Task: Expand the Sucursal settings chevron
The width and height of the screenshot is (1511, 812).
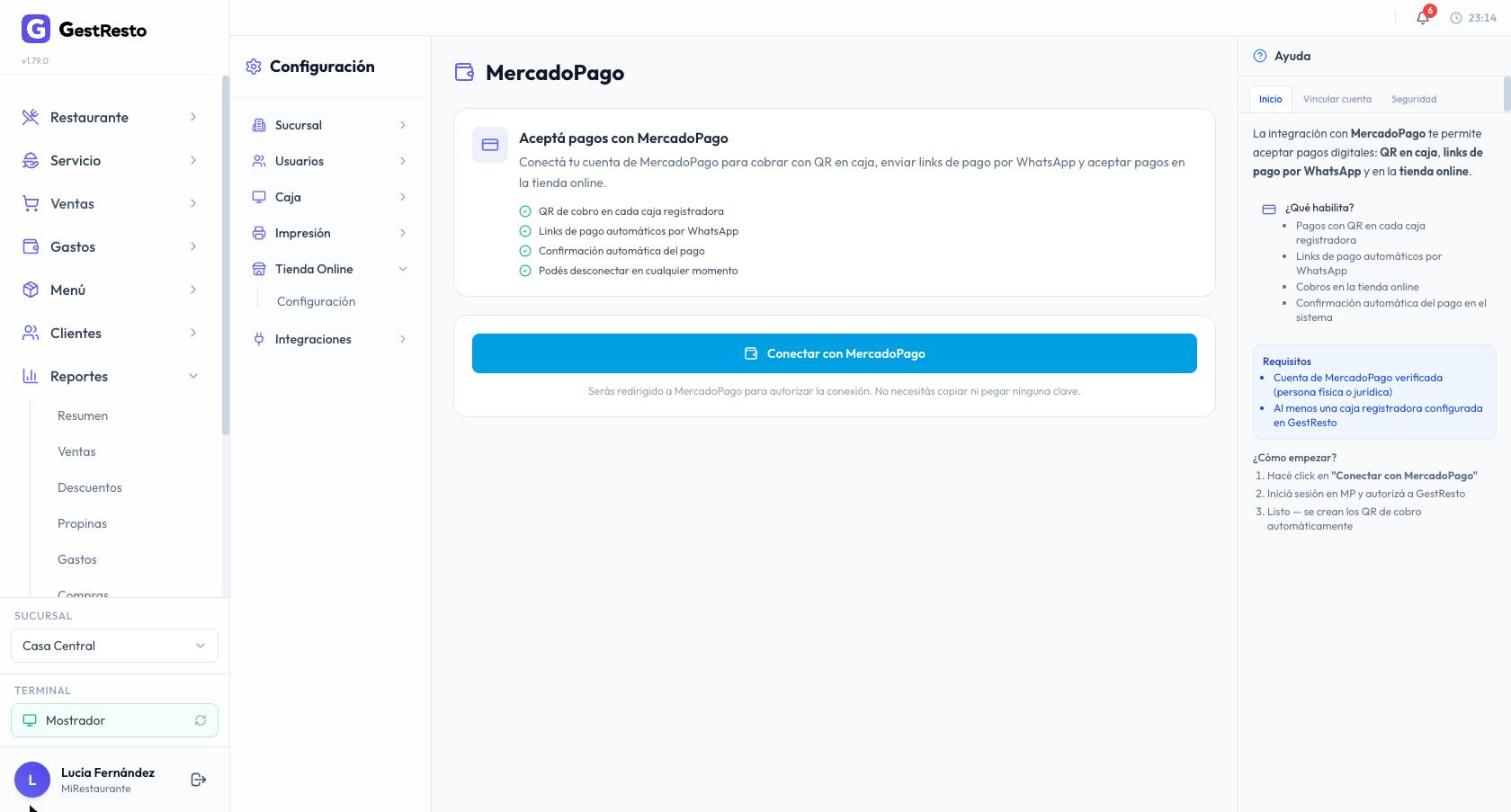Action: 403,125
